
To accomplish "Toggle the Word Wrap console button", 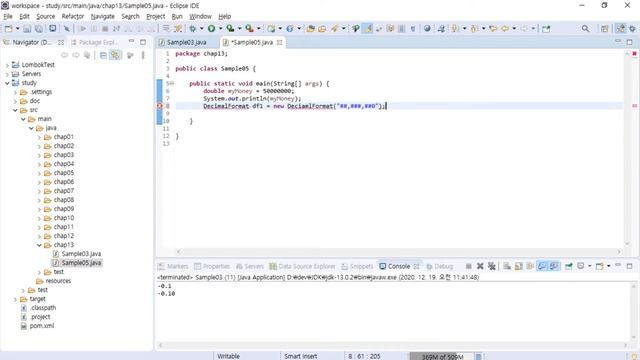I will click(530, 266).
